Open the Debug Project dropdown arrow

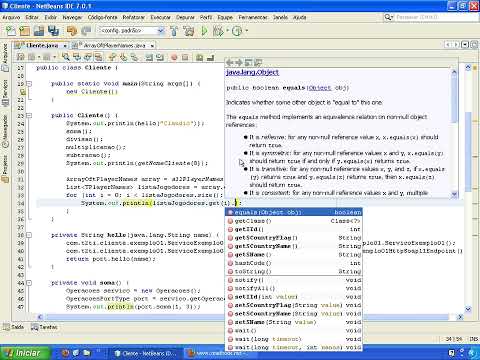[227, 31]
